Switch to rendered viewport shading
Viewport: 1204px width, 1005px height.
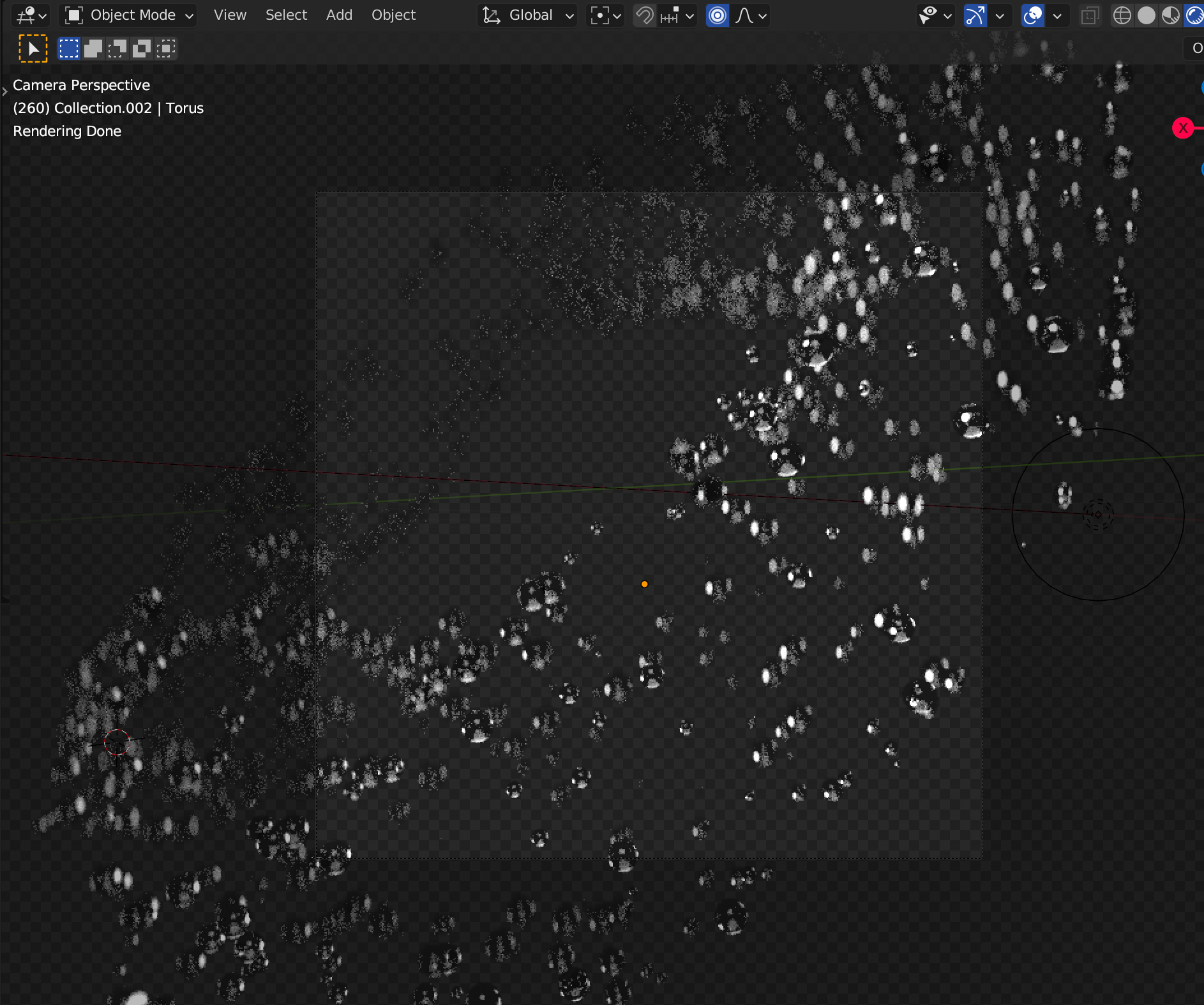coord(1194,15)
